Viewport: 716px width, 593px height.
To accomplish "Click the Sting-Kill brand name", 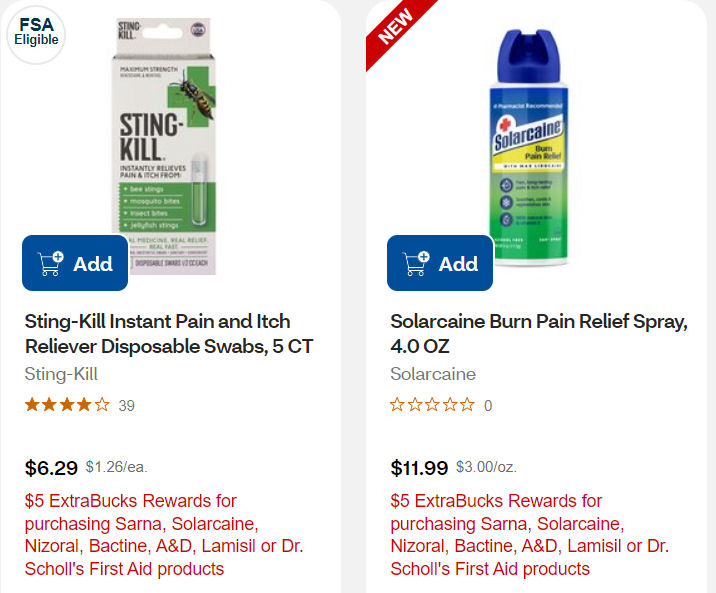I will pyautogui.click(x=61, y=374).
